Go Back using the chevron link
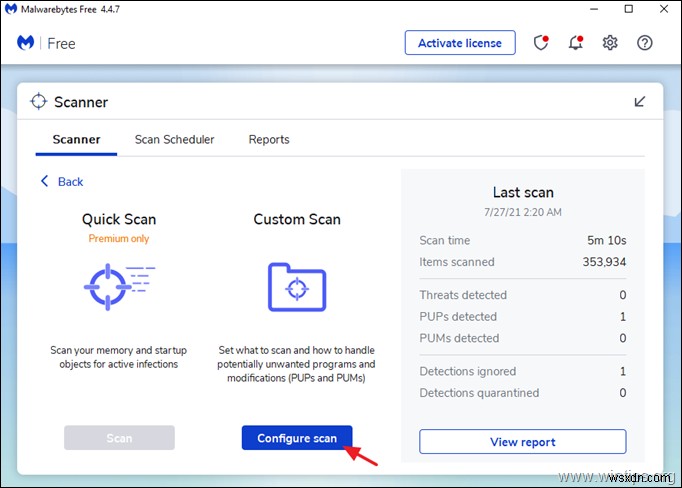Screen dimensions: 682x488 [x=62, y=182]
